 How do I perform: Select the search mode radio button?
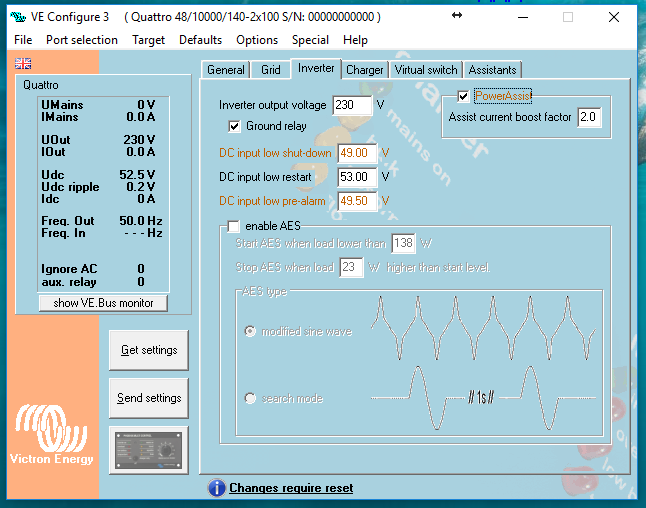[x=250, y=398]
